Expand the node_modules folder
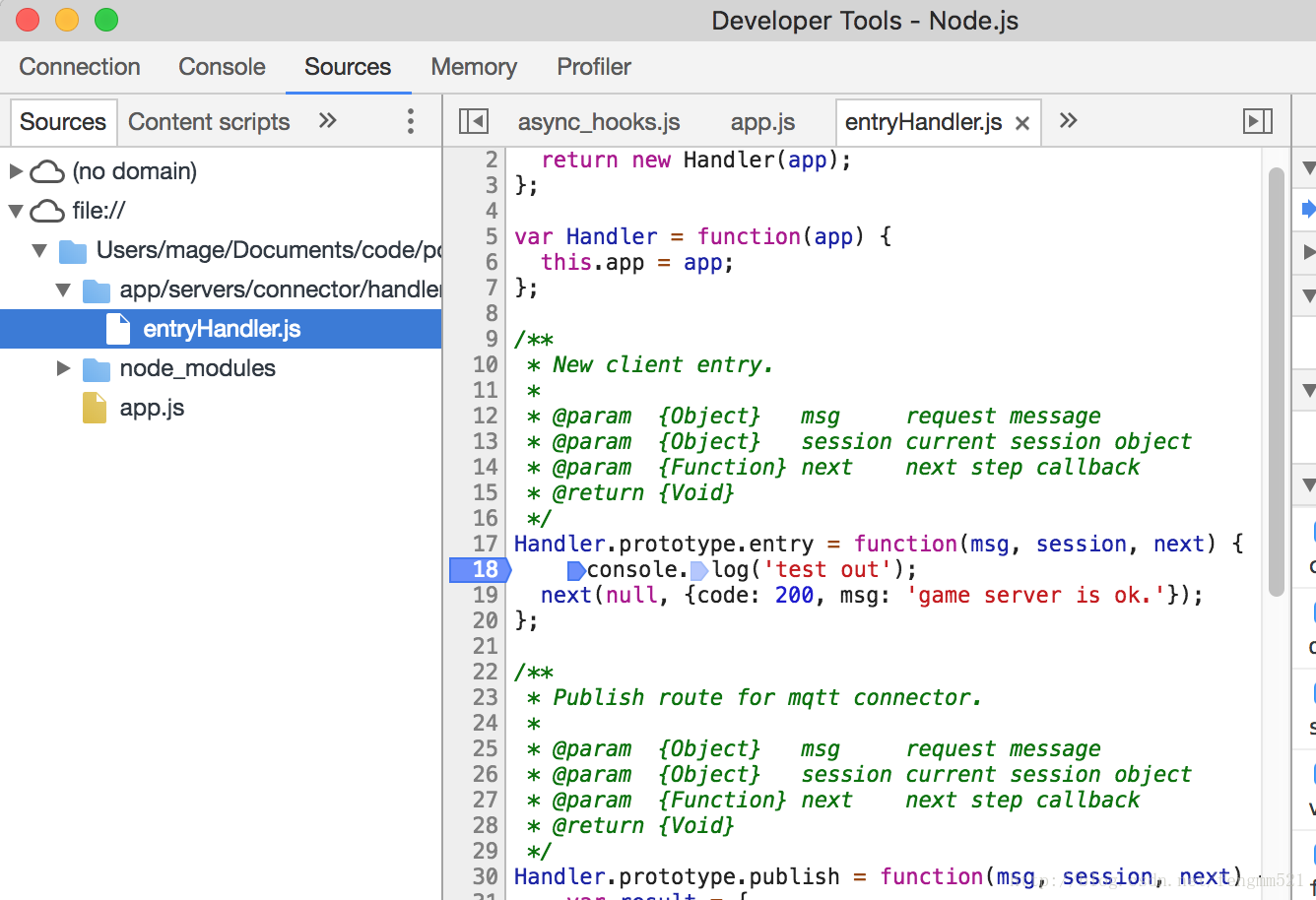Viewport: 1316px width, 900px height. (x=63, y=368)
